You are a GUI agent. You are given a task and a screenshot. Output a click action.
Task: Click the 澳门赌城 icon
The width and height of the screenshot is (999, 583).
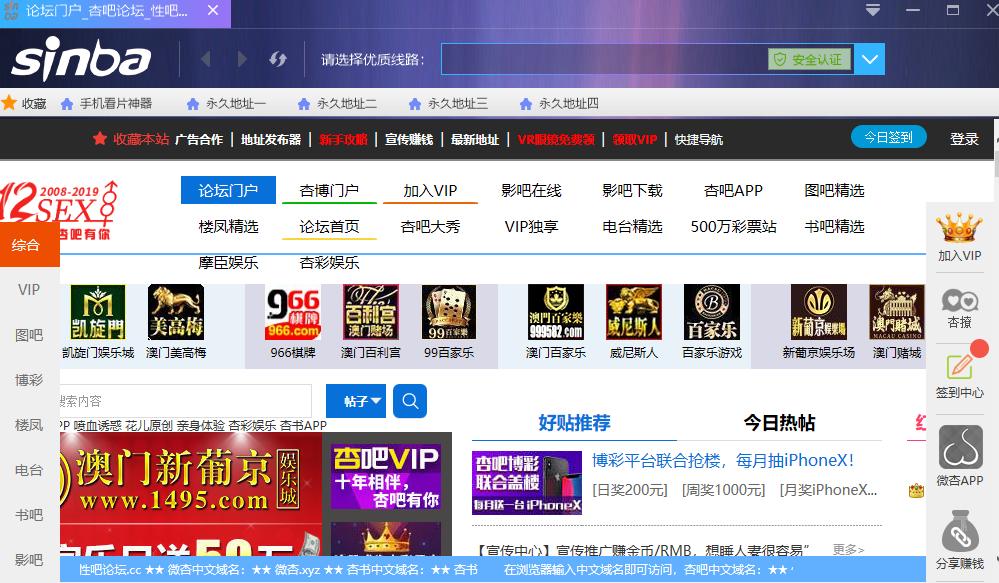(x=897, y=312)
